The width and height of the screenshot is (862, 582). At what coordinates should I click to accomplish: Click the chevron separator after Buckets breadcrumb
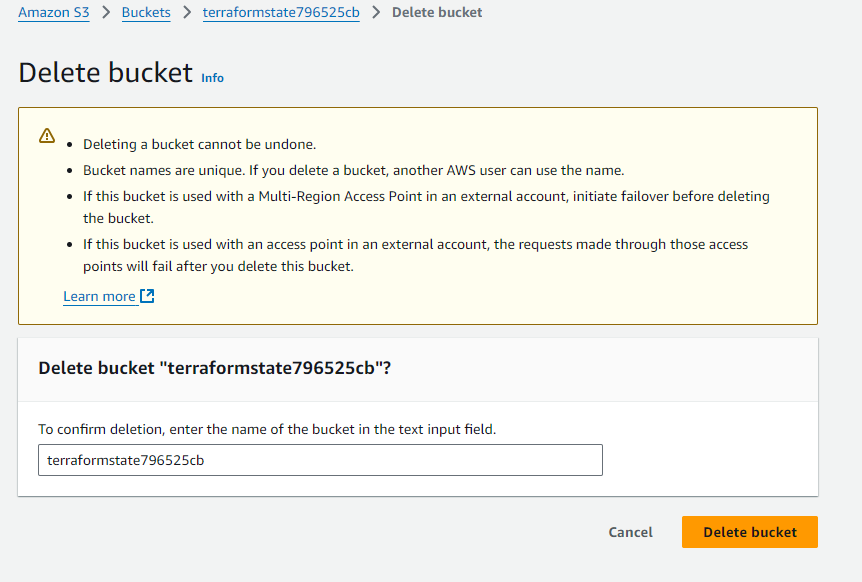(x=187, y=12)
